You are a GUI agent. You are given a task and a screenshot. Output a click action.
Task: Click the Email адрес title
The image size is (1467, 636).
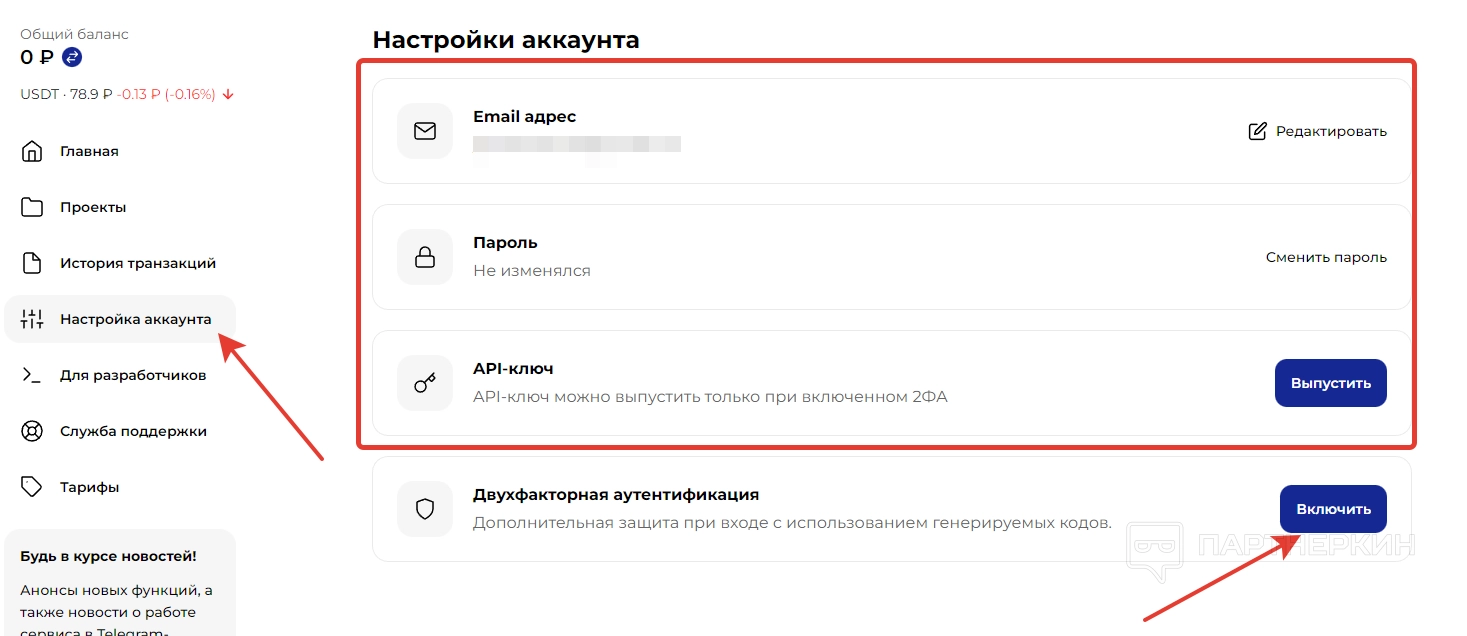click(x=524, y=117)
